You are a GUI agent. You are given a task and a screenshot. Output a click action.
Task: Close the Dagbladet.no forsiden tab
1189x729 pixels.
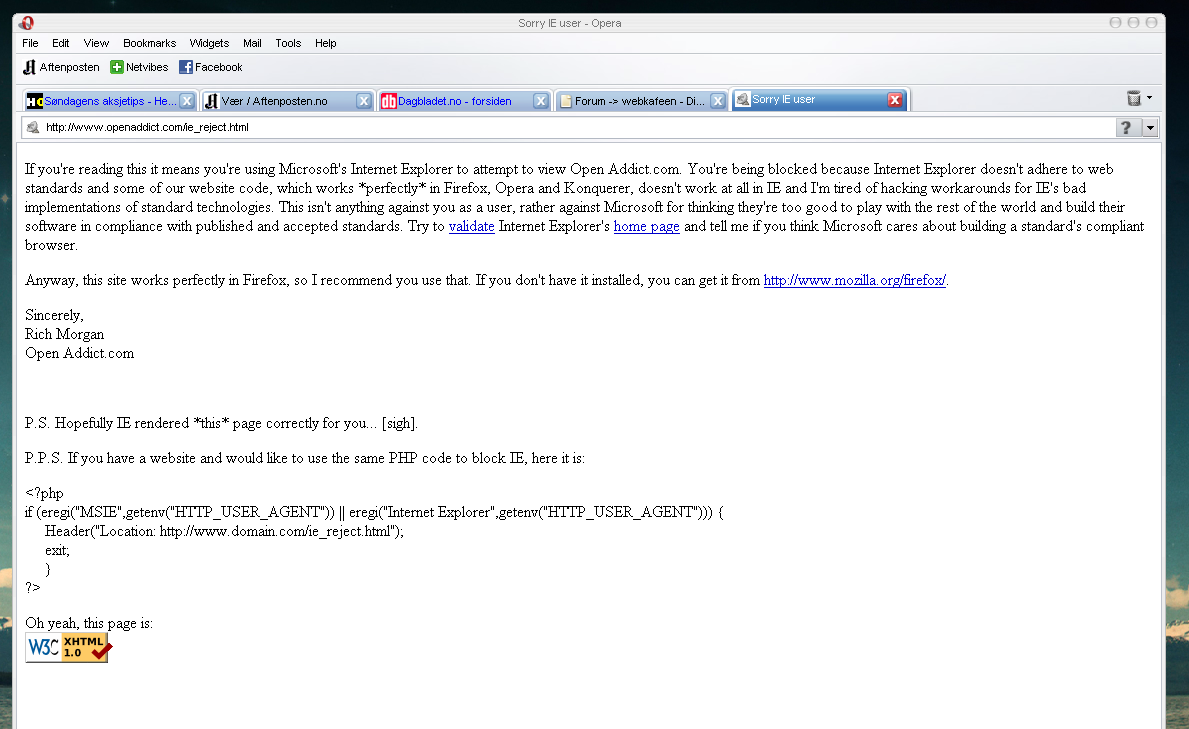541,101
